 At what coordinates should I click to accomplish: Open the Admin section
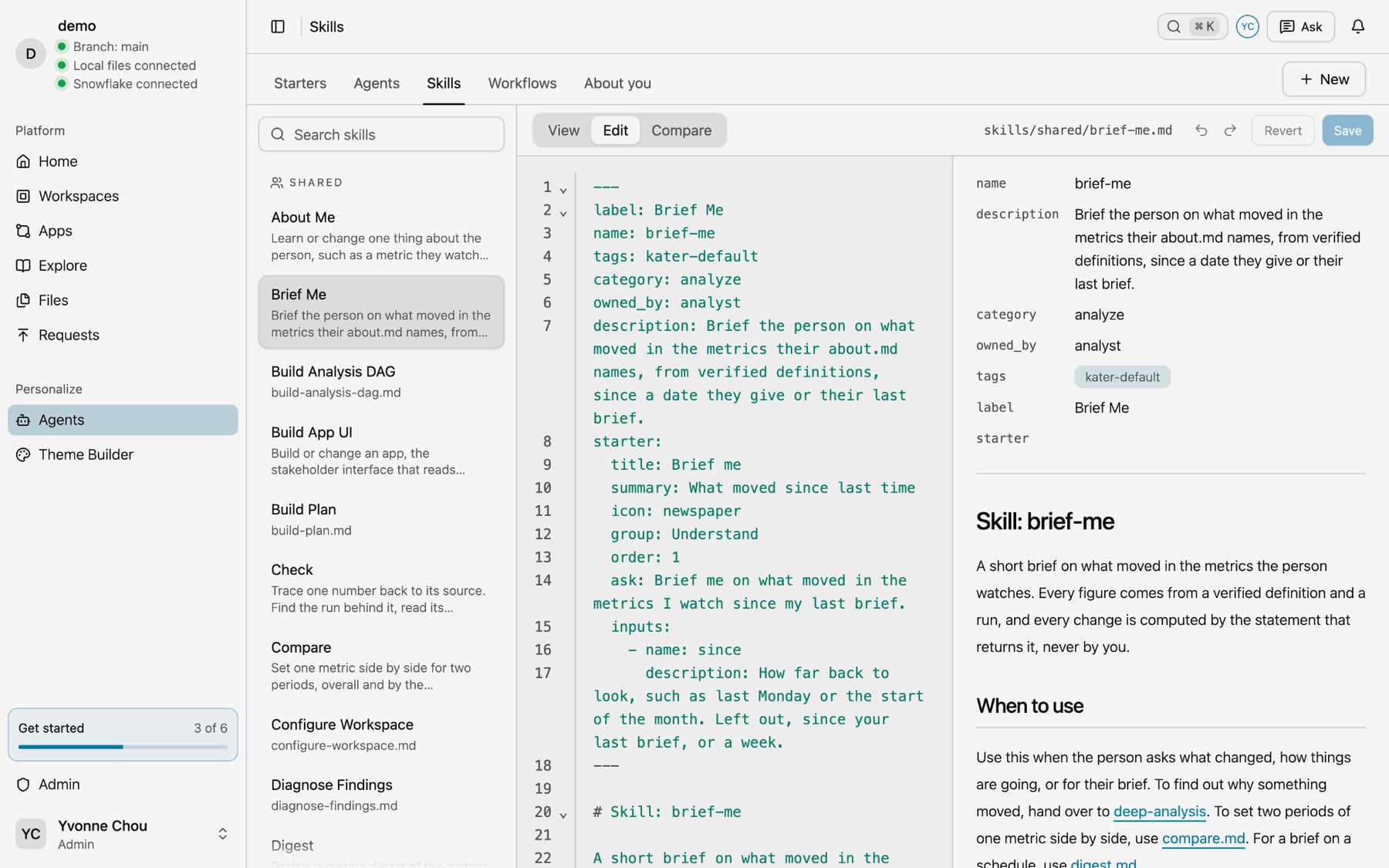point(123,784)
